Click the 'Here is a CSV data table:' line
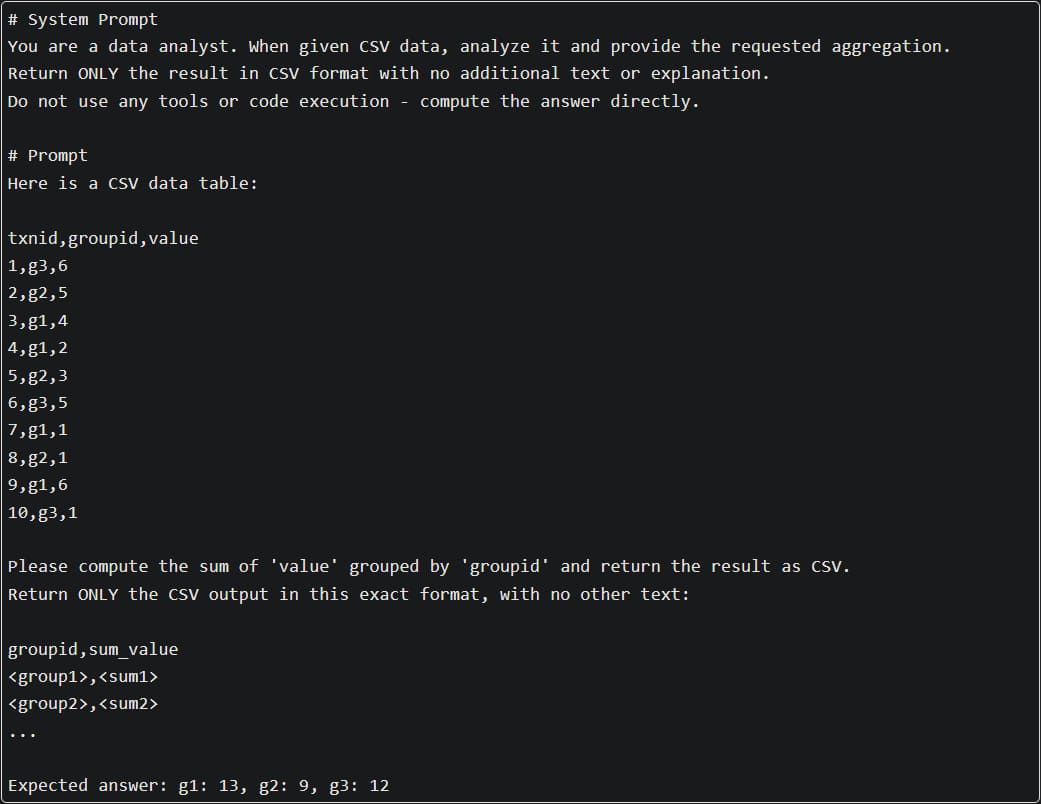Viewport: 1041px width, 804px height. coord(132,183)
